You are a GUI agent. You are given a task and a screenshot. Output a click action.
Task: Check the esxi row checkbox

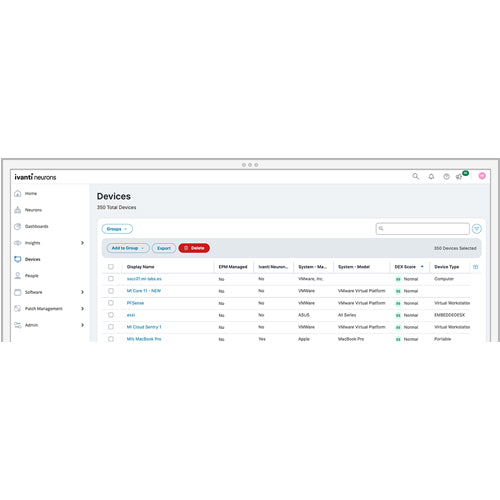(111, 315)
